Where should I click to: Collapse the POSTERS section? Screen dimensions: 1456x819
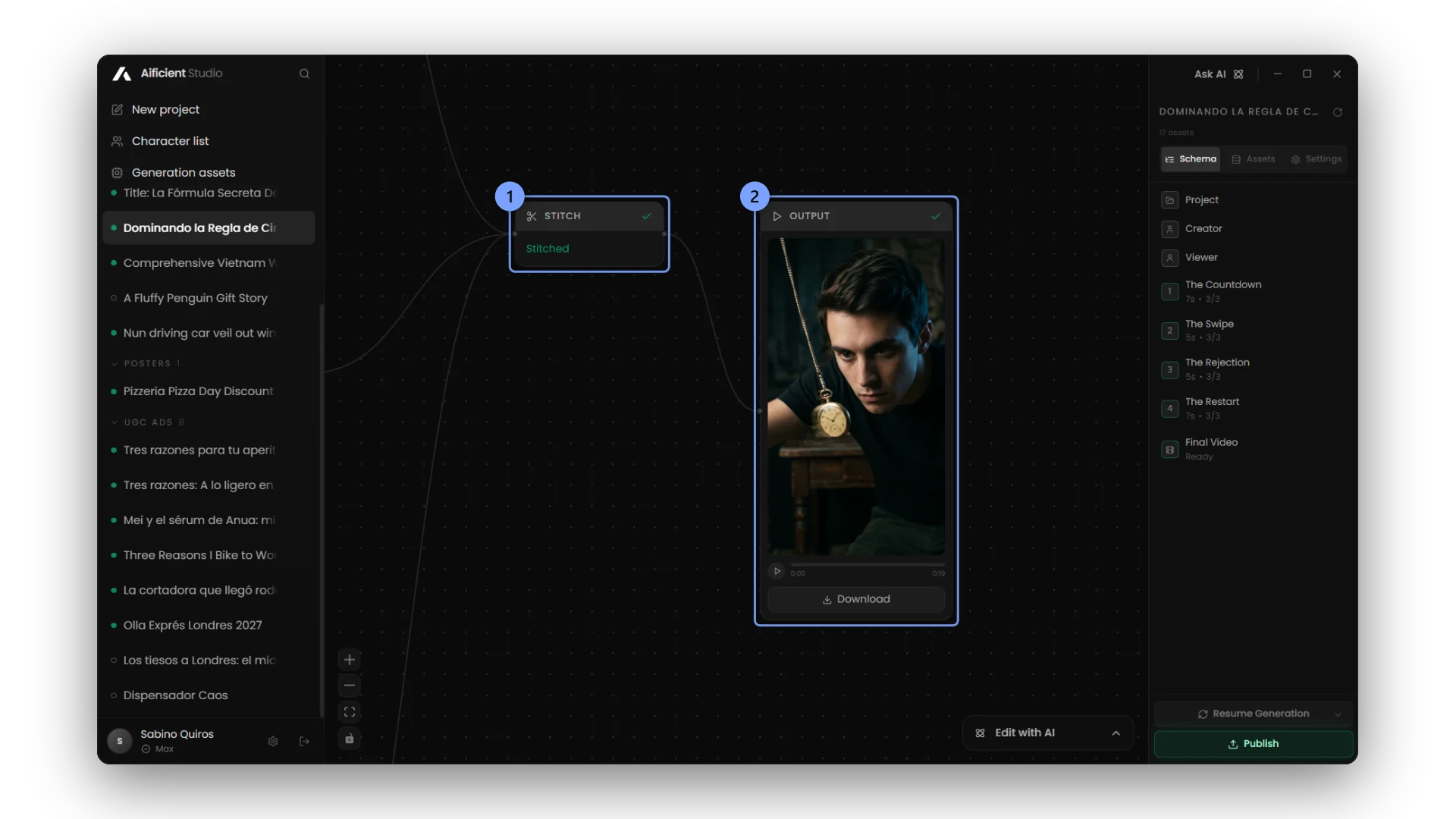[146, 364]
